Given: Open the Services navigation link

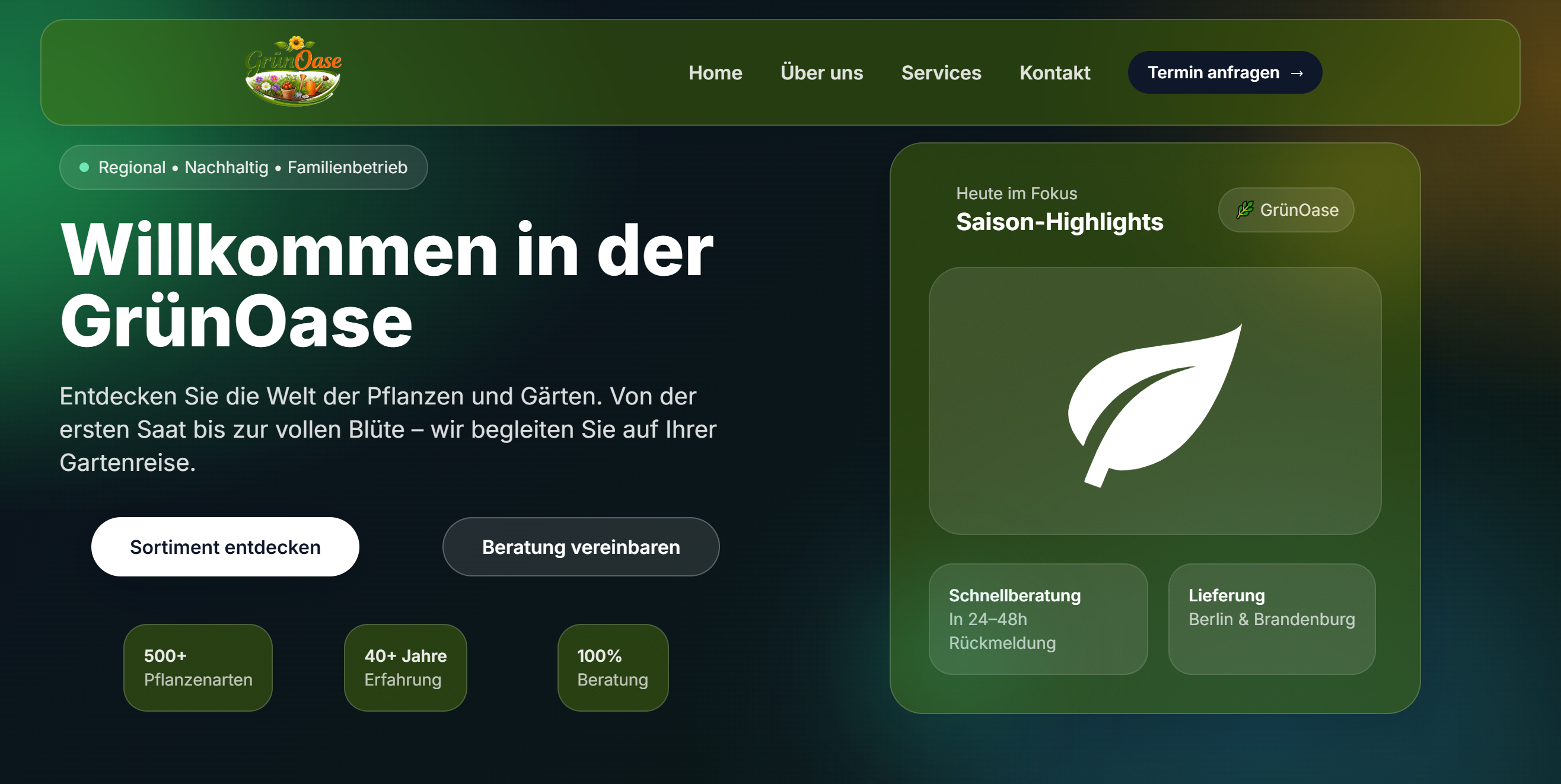Looking at the screenshot, I should (941, 73).
